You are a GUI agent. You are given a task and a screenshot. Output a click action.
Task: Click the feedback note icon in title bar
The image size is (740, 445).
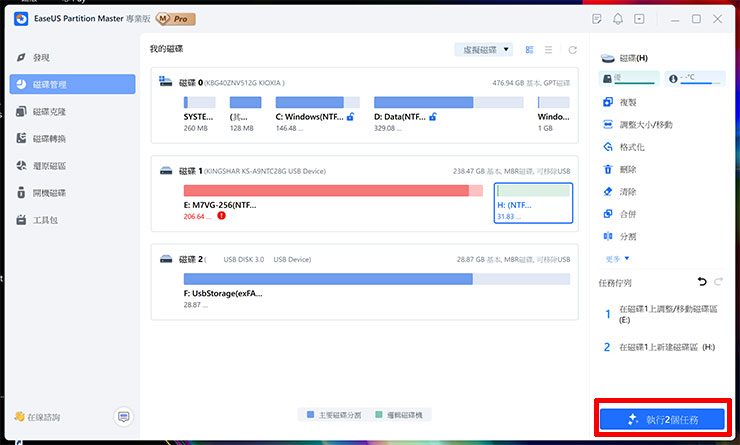pos(597,19)
